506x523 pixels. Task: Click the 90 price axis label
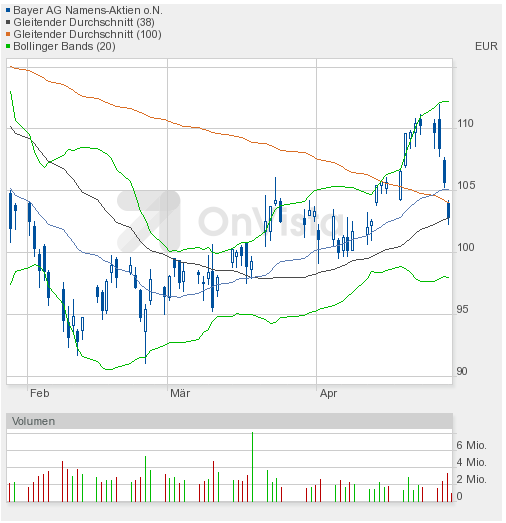(462, 371)
